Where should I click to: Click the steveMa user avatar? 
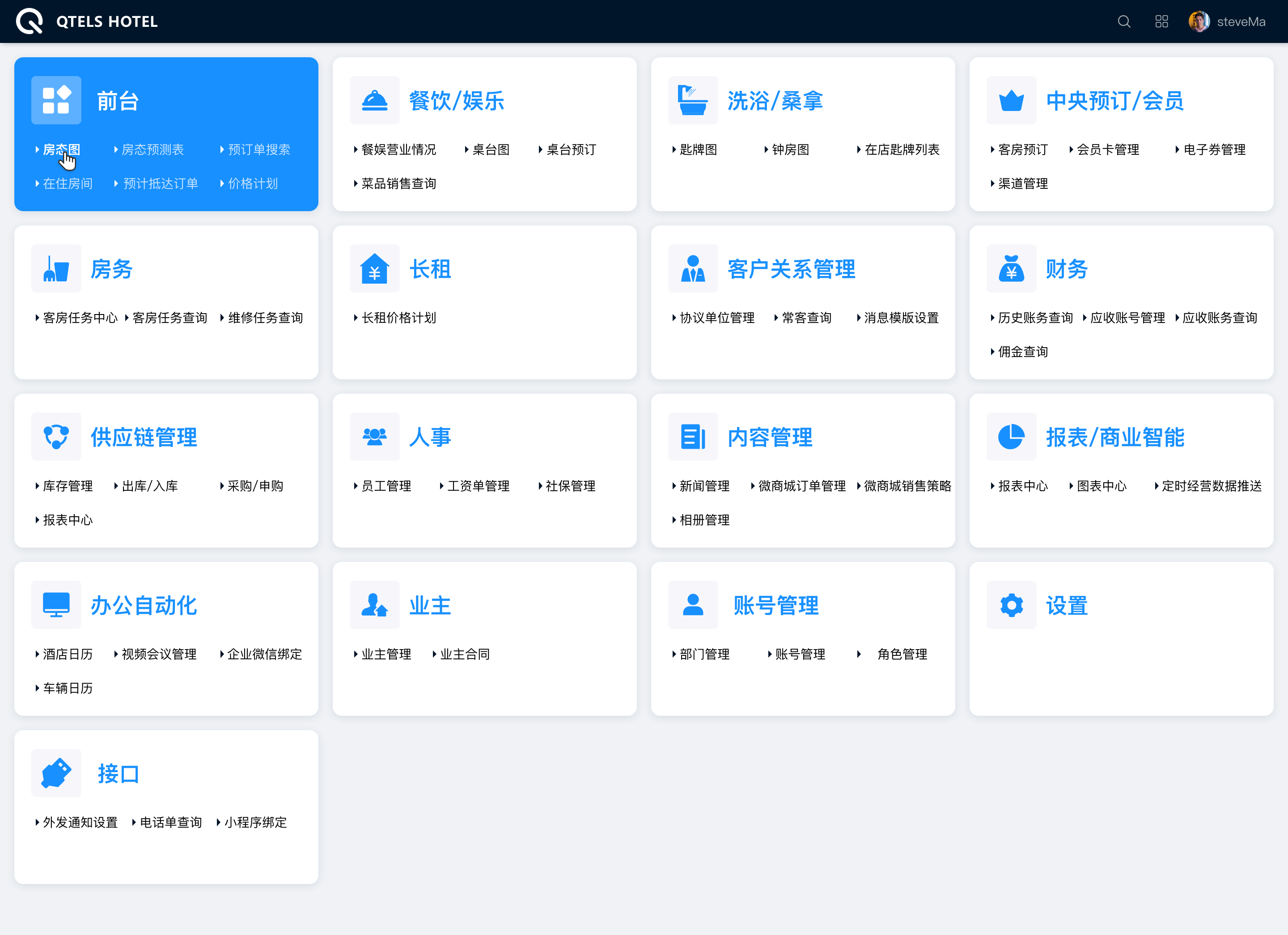coord(1199,21)
